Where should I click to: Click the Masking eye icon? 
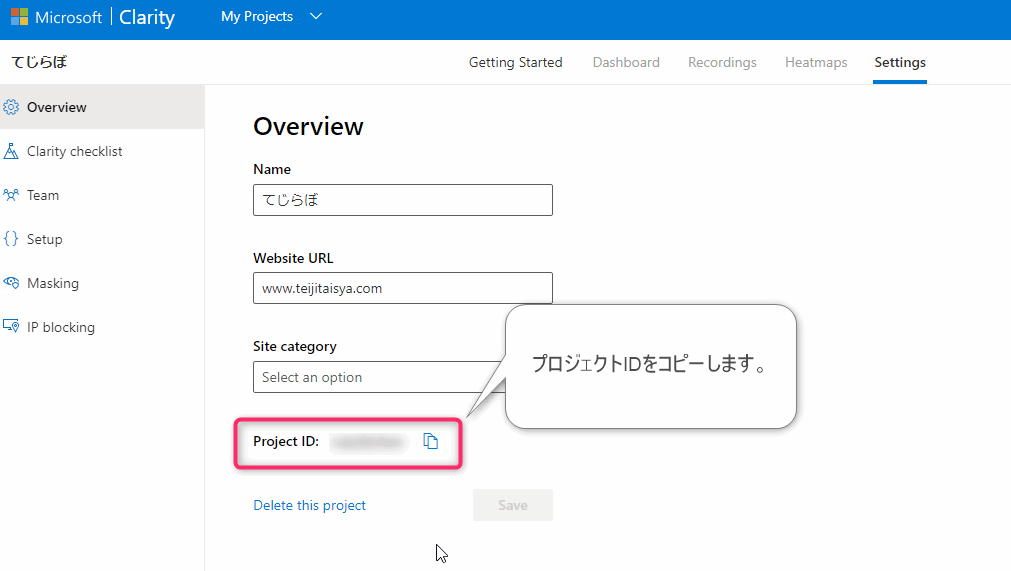(11, 282)
